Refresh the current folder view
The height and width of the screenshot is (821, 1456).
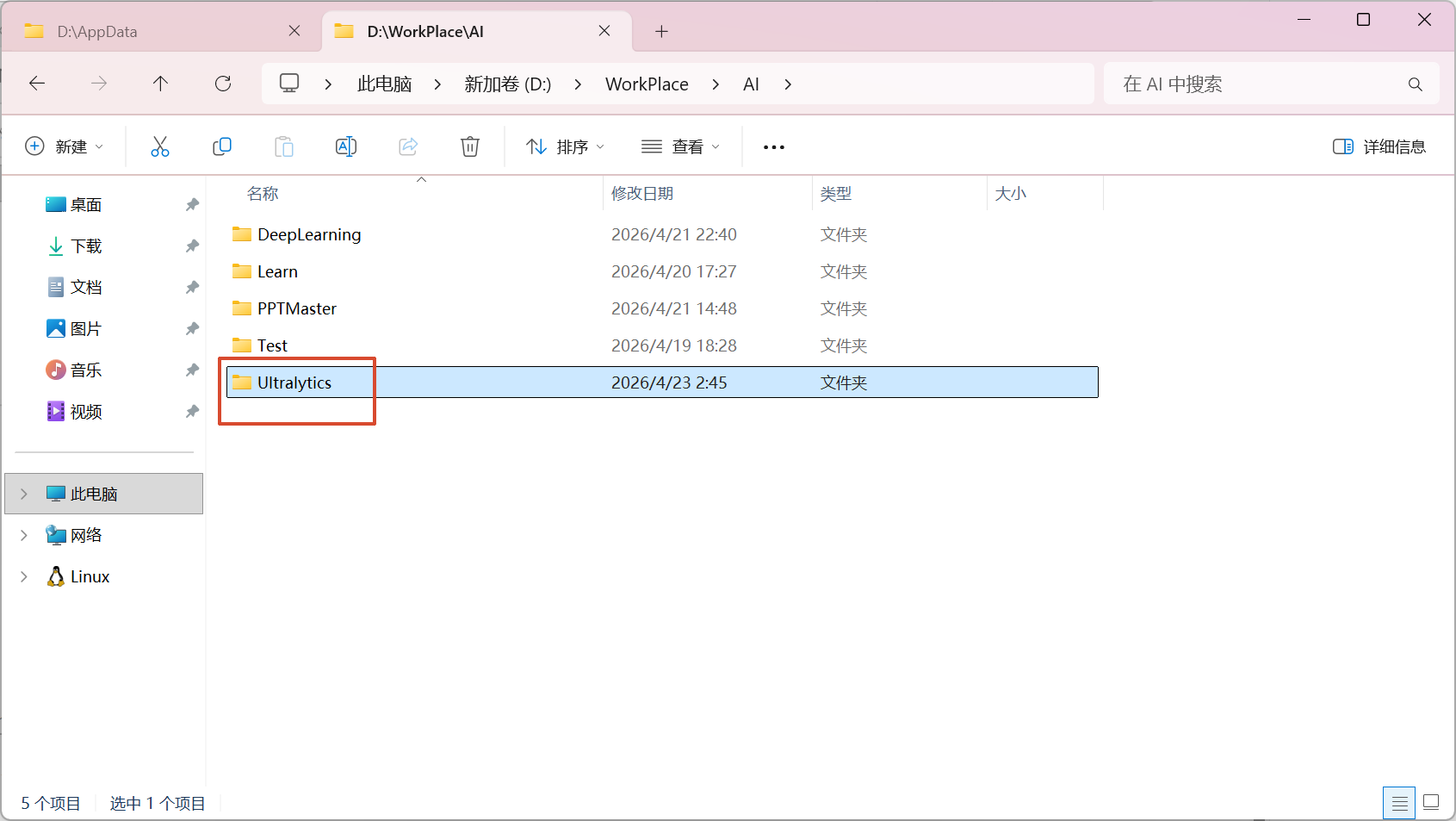(223, 84)
